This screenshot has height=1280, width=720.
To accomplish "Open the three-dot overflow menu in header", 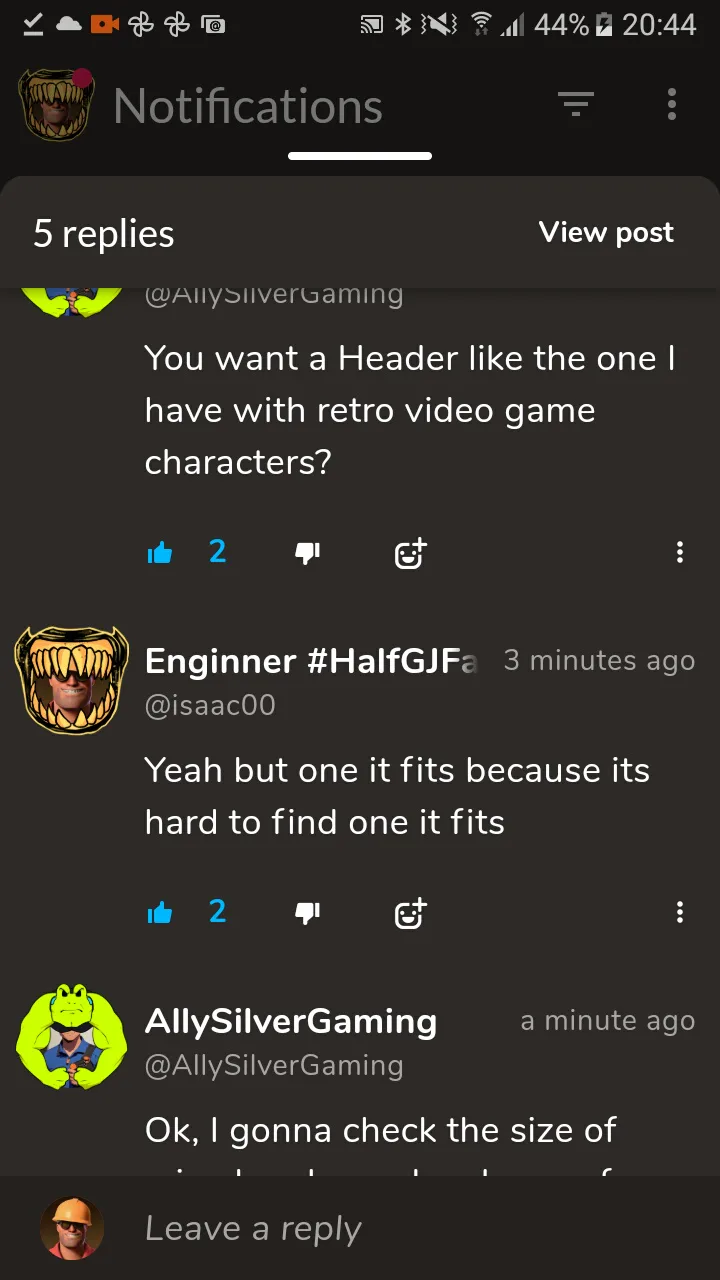I will click(671, 104).
